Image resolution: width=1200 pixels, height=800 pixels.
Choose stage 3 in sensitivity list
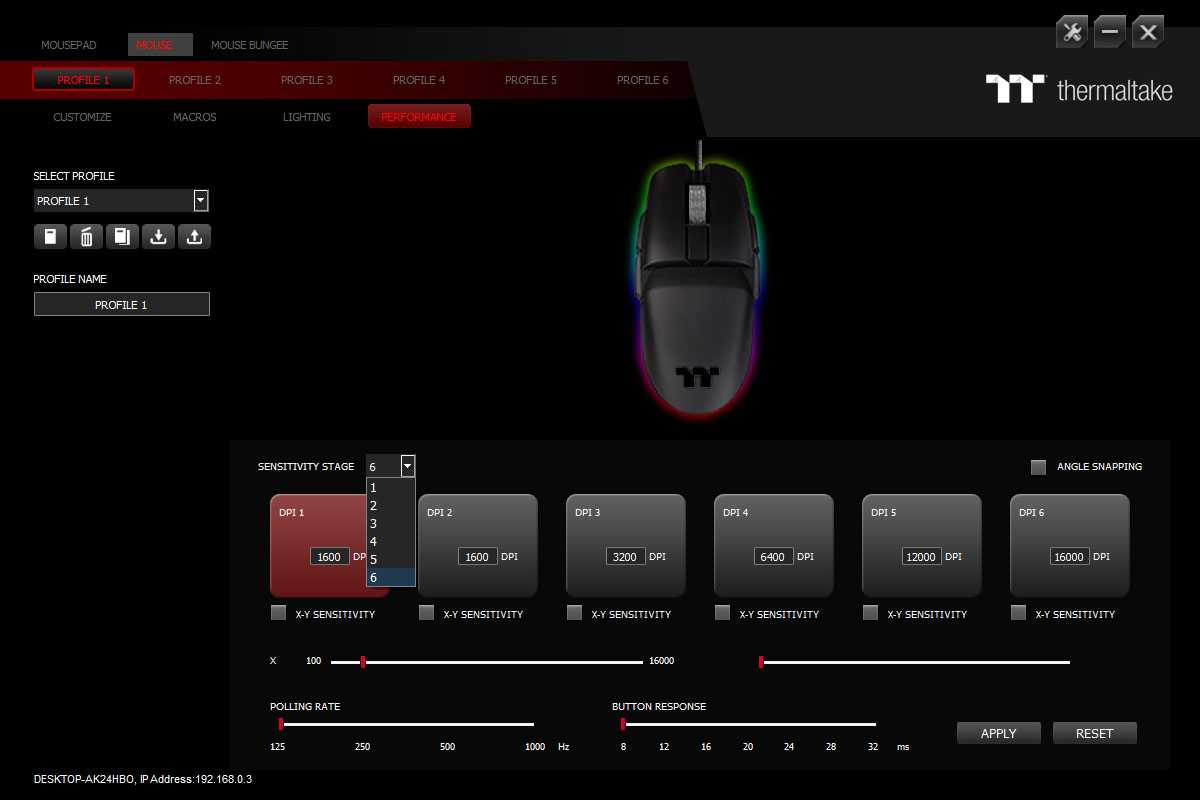tap(374, 523)
